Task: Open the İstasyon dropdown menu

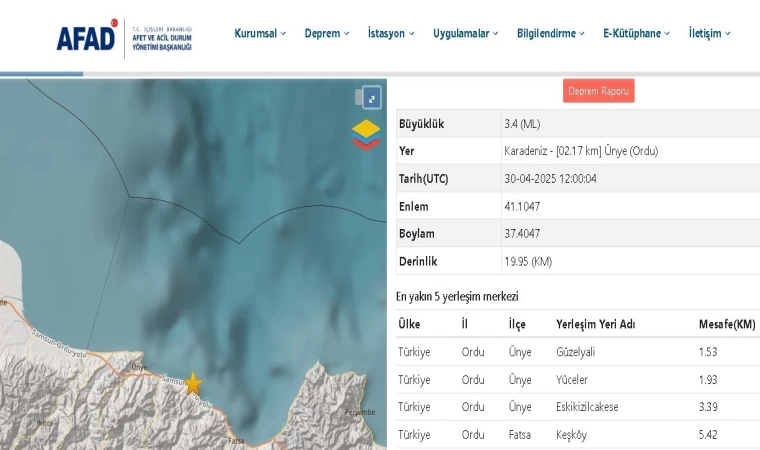Action: (x=391, y=33)
